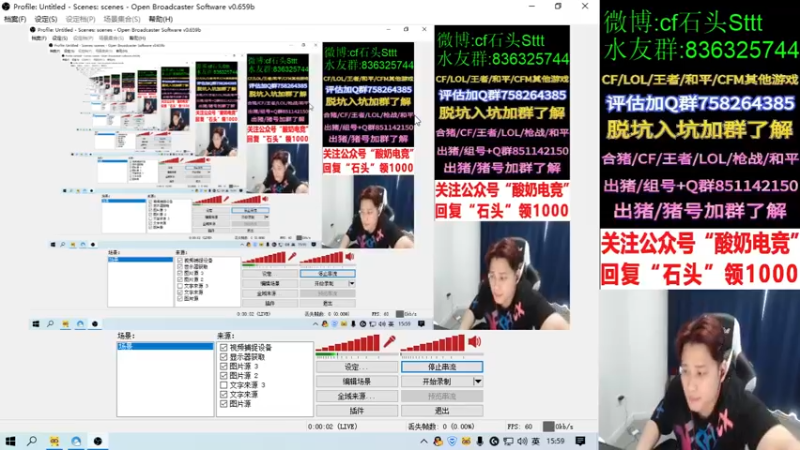The height and width of the screenshot is (450, 800).
Task: Click the microphone icon in system tray
Action: pyautogui.click(x=480, y=441)
